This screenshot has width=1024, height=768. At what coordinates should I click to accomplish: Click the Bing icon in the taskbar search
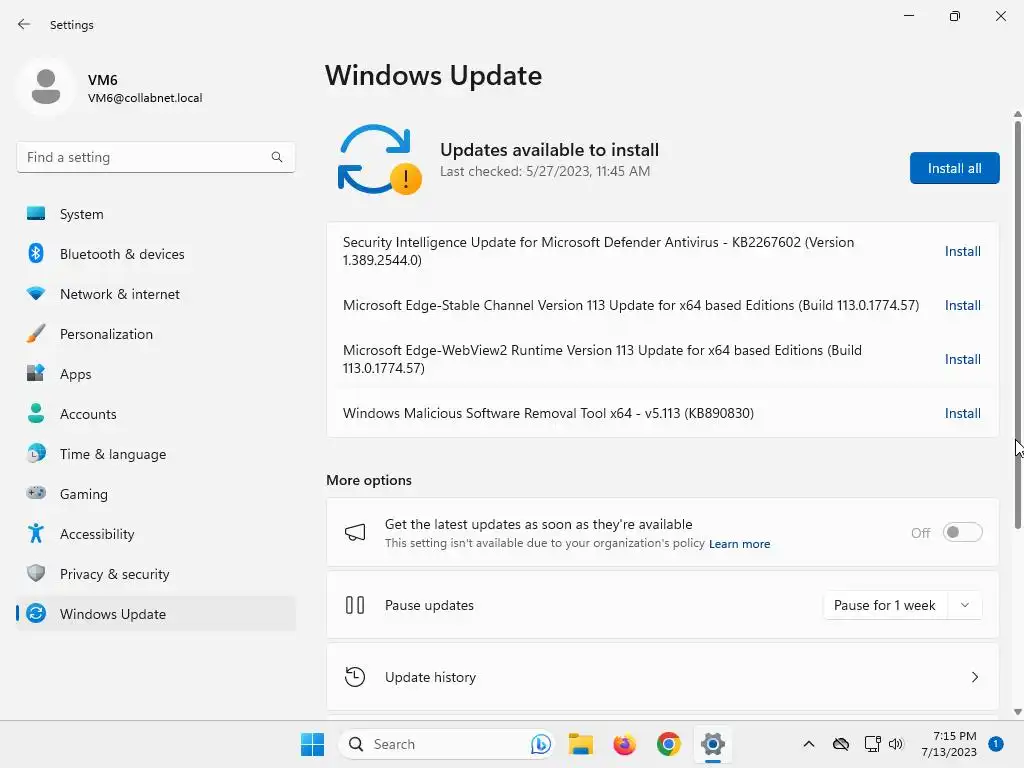540,744
